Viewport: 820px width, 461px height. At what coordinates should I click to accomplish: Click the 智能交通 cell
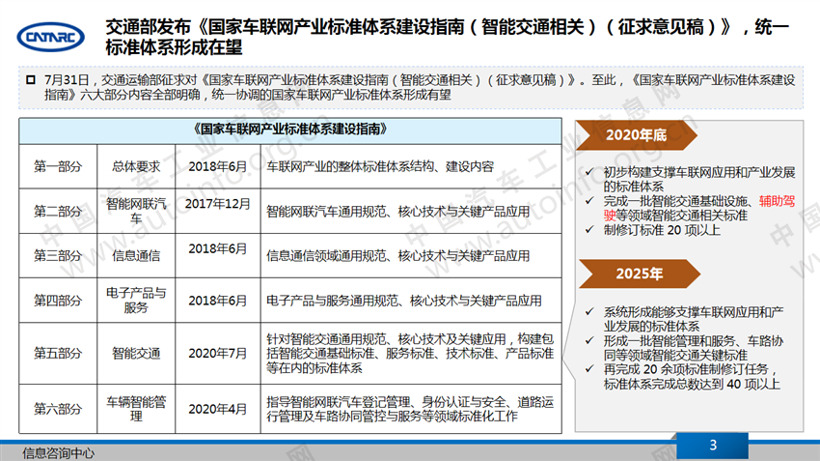[x=136, y=353]
